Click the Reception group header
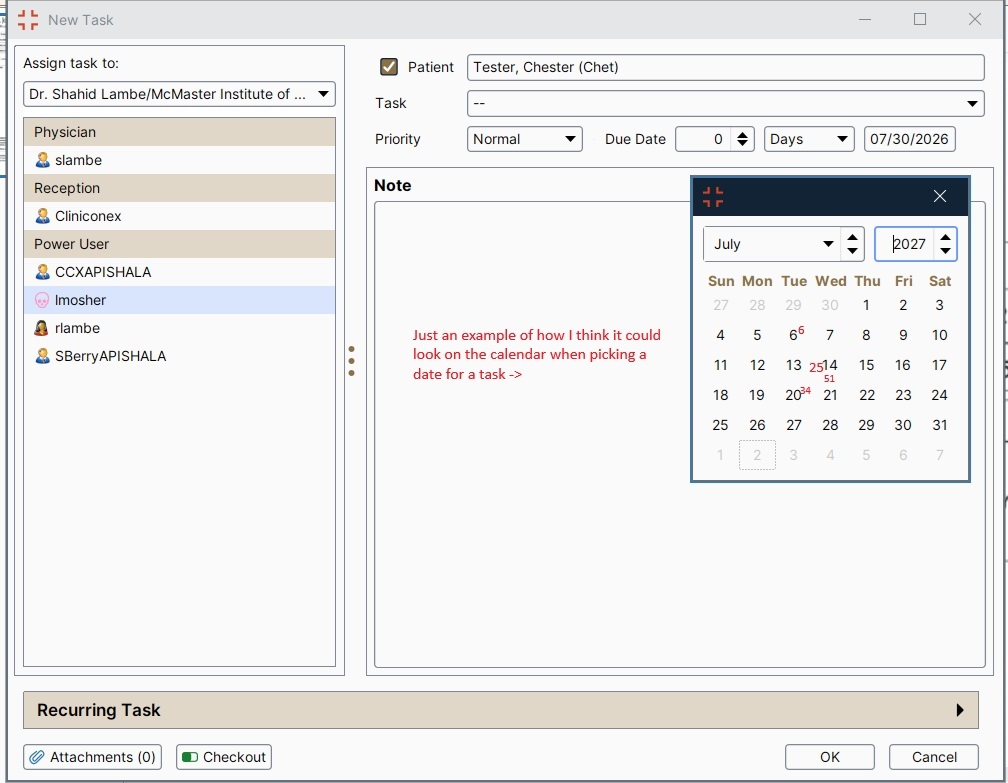The image size is (1008, 783). point(179,188)
